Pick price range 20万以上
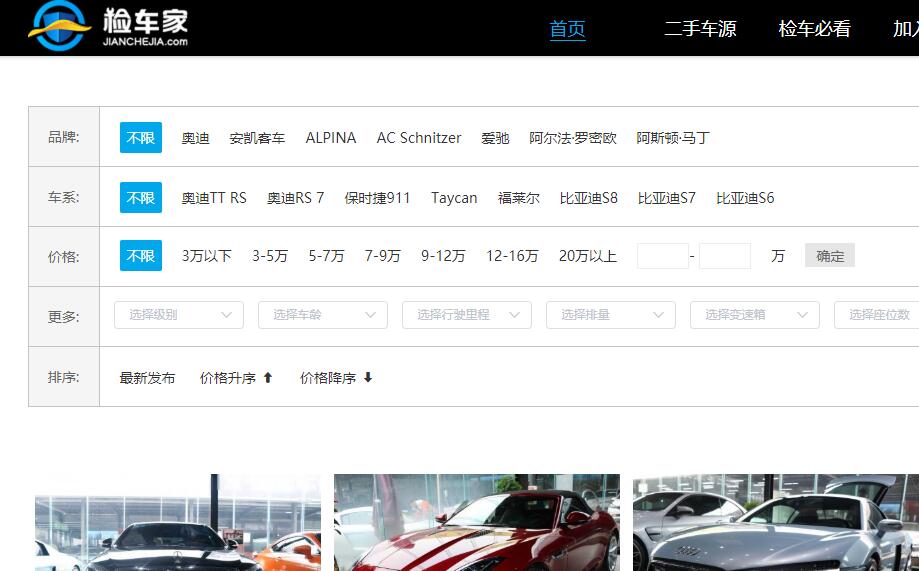Image resolution: width=919 pixels, height=571 pixels. pos(588,256)
